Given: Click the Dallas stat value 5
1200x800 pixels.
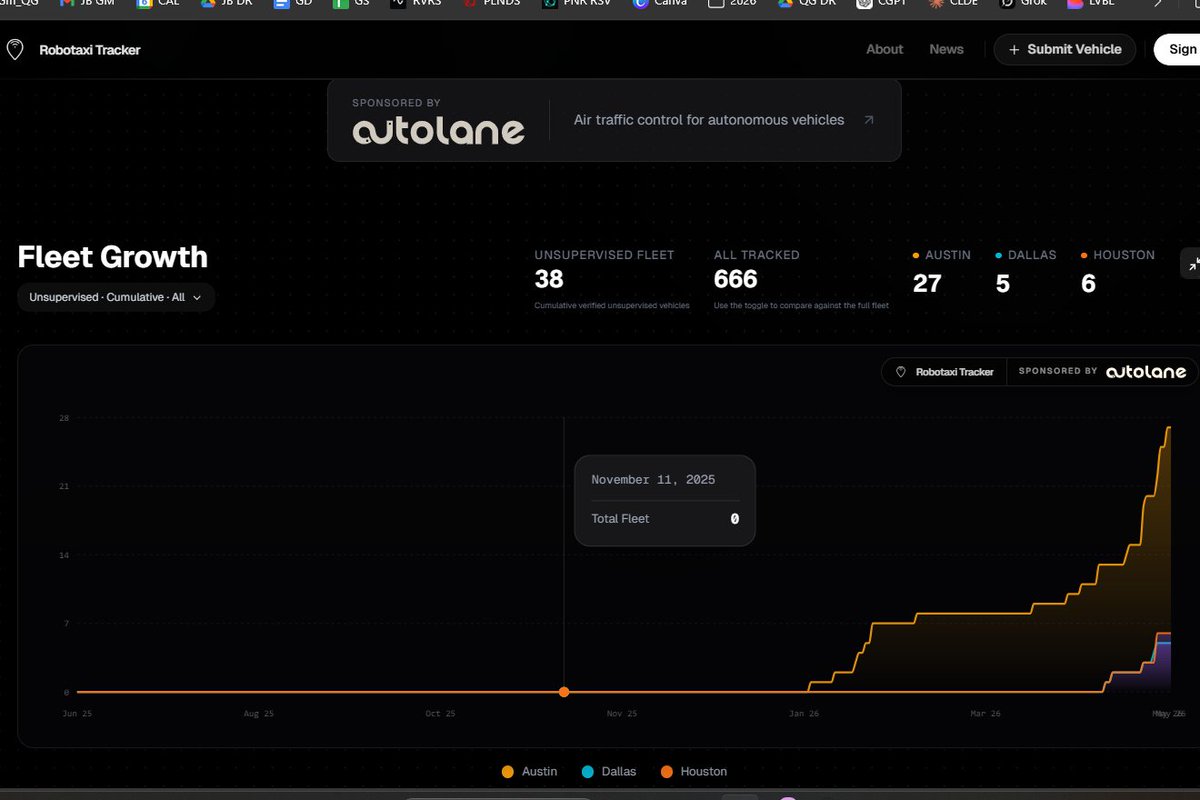Looking at the screenshot, I should 1002,284.
